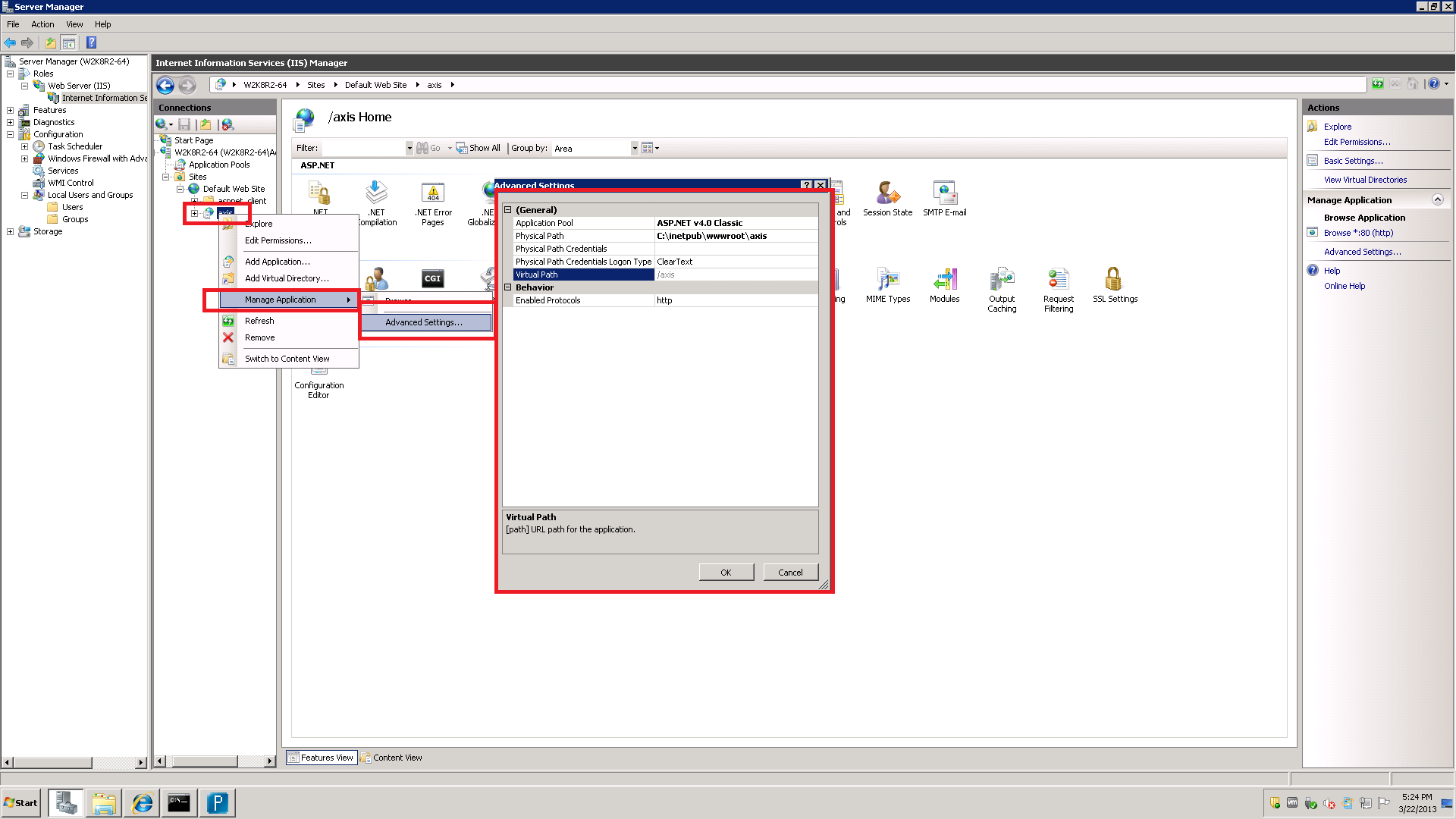Click the Basic Settings… action link
Viewport: 1456px width, 819px height.
coord(1353,161)
